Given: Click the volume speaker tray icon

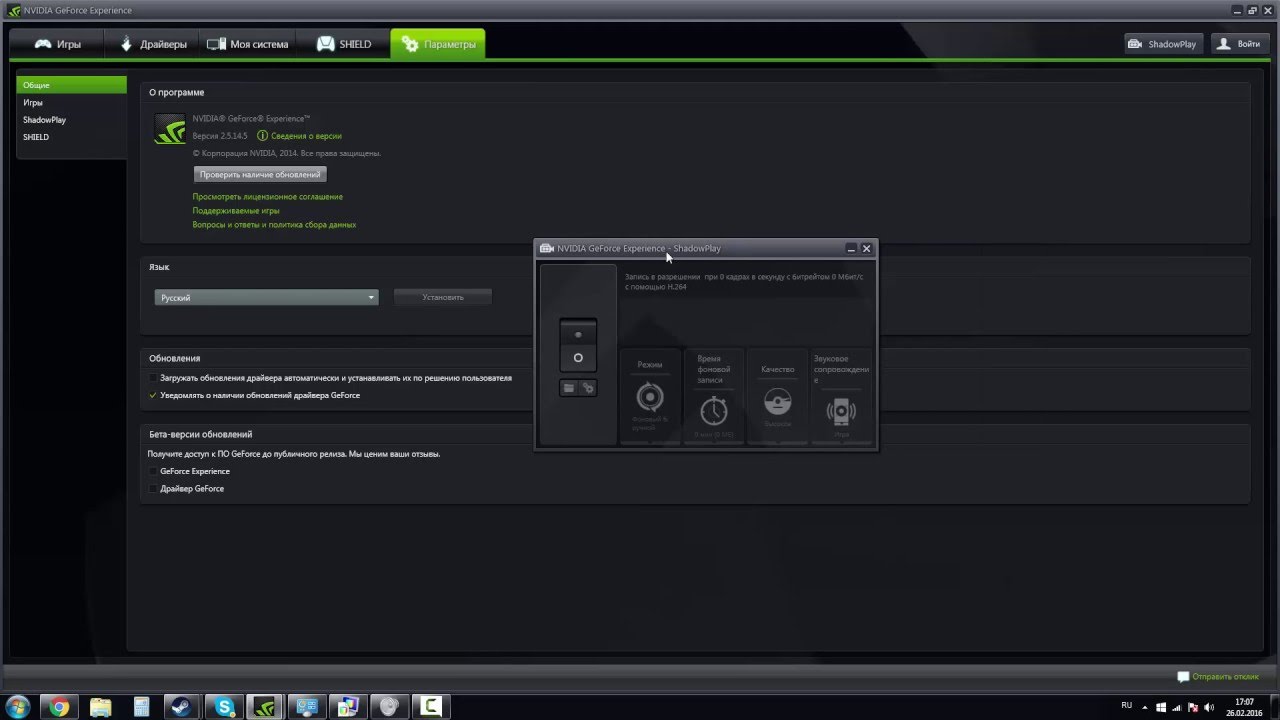Looking at the screenshot, I should [1207, 707].
